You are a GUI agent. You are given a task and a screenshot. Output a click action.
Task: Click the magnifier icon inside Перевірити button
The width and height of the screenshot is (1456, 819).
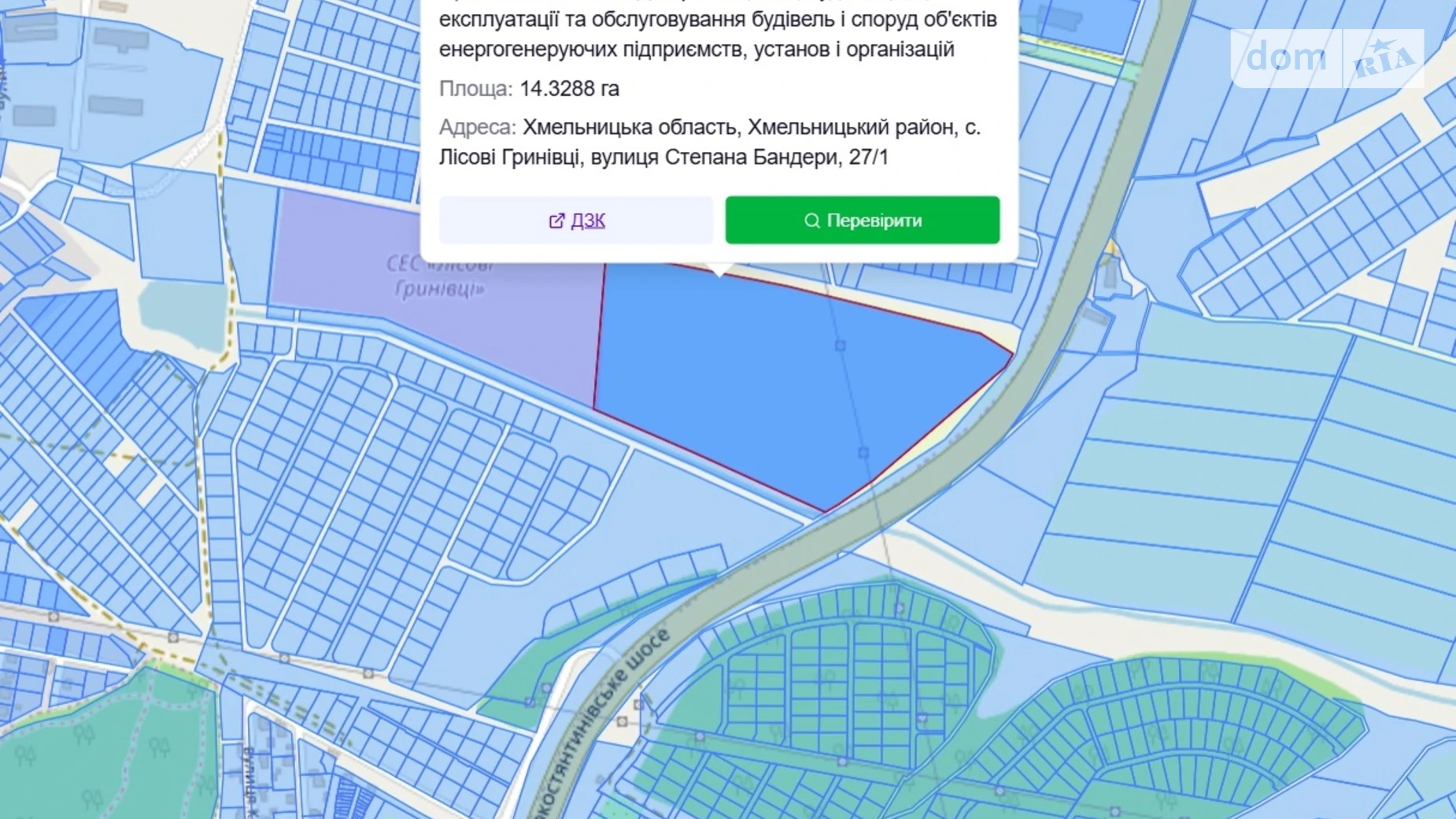coord(811,221)
